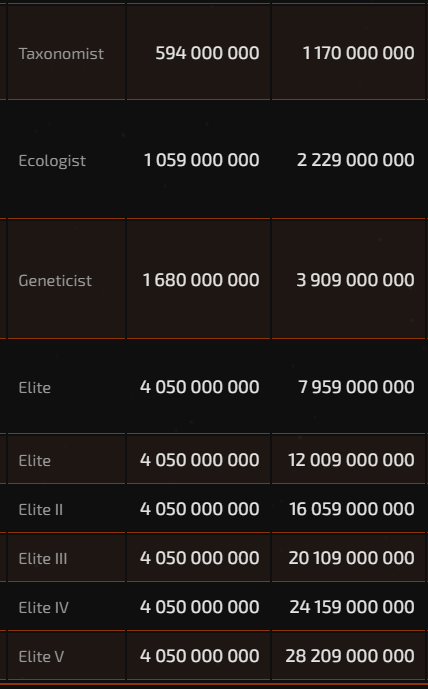Select the Ecologist rank label
The height and width of the screenshot is (689, 428).
click(x=52, y=161)
